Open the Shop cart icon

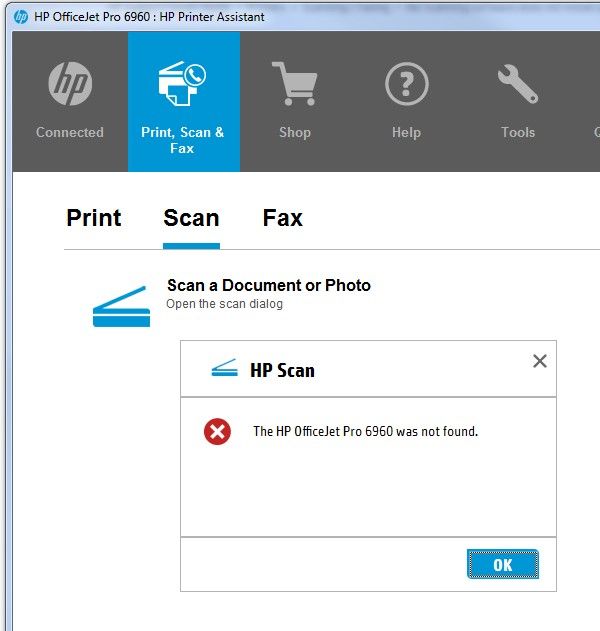[295, 84]
